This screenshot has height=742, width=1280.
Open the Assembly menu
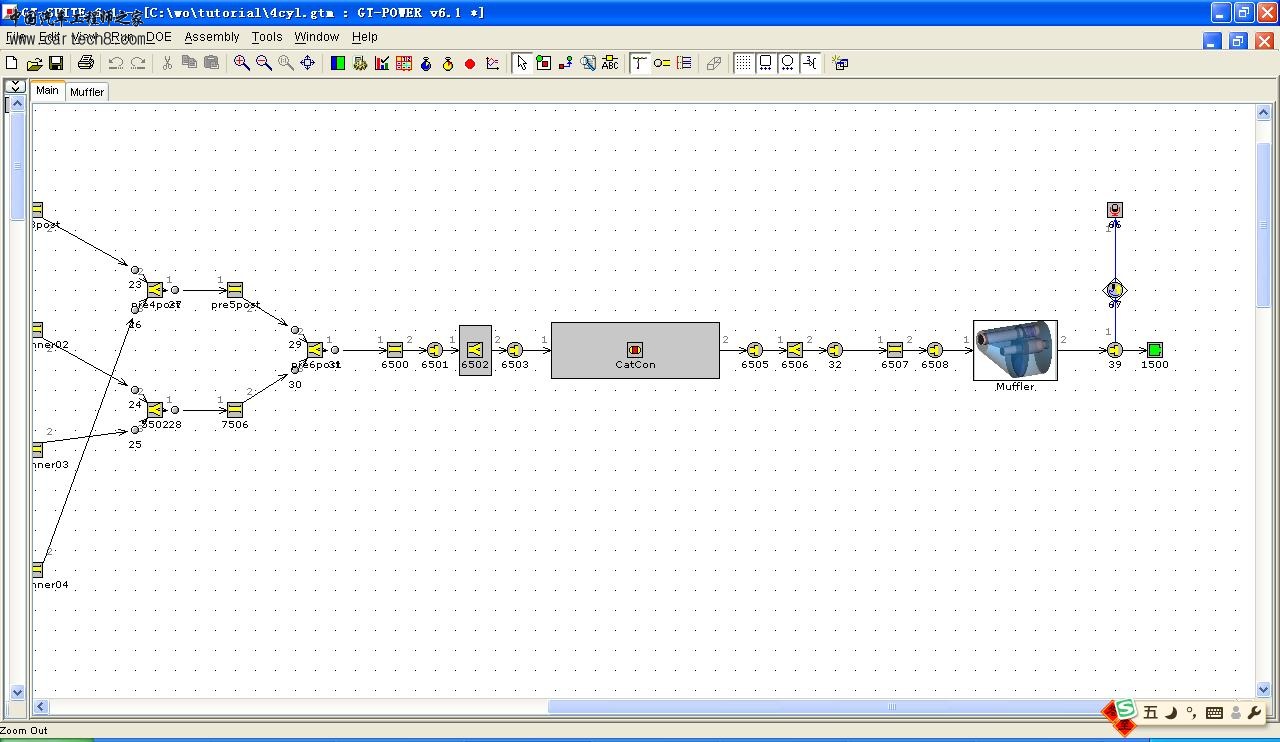tap(212, 37)
